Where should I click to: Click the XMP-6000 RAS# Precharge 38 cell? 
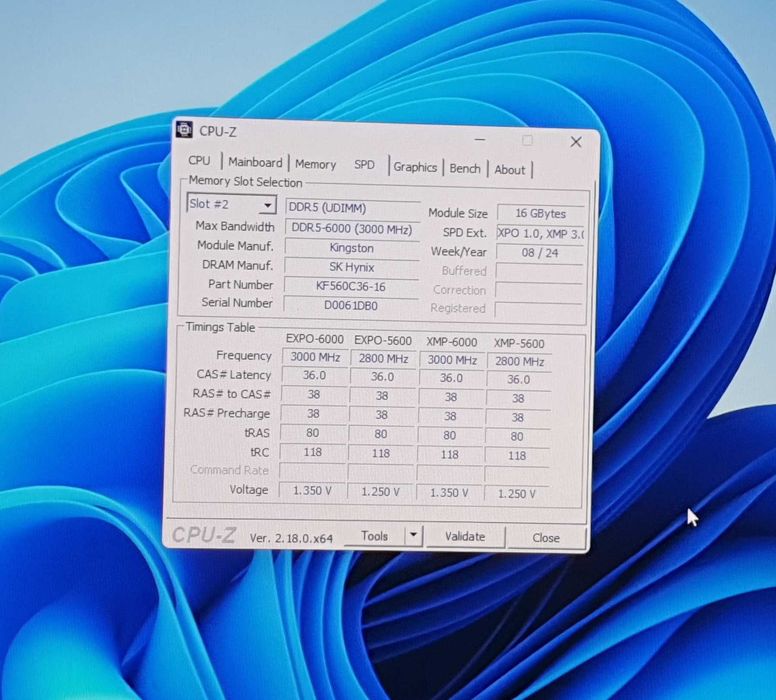(450, 416)
